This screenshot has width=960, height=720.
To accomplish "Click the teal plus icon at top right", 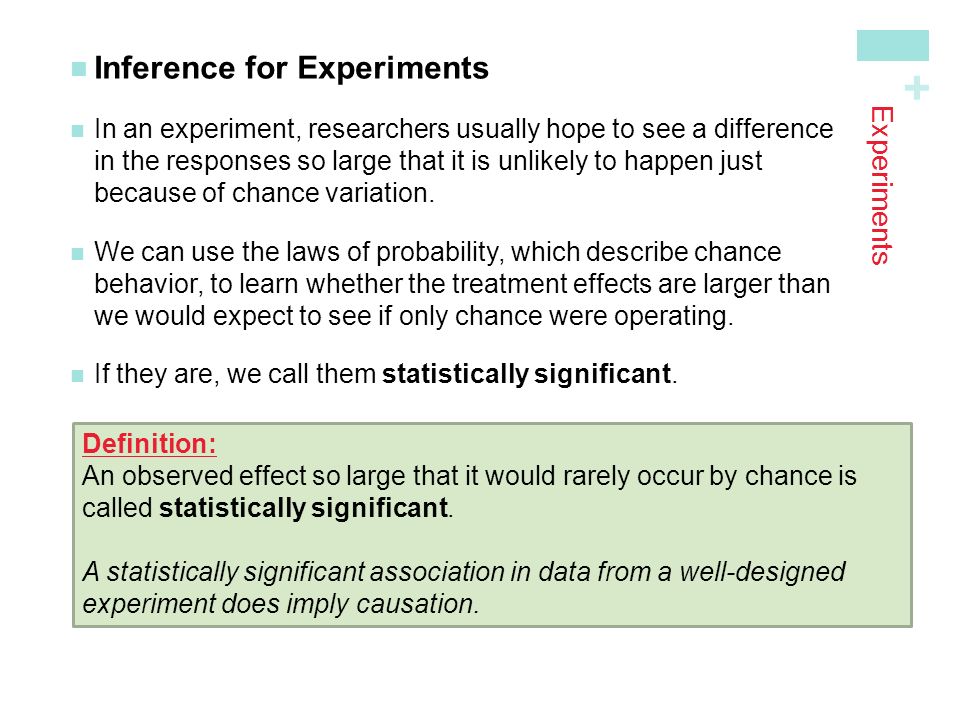I will point(917,89).
